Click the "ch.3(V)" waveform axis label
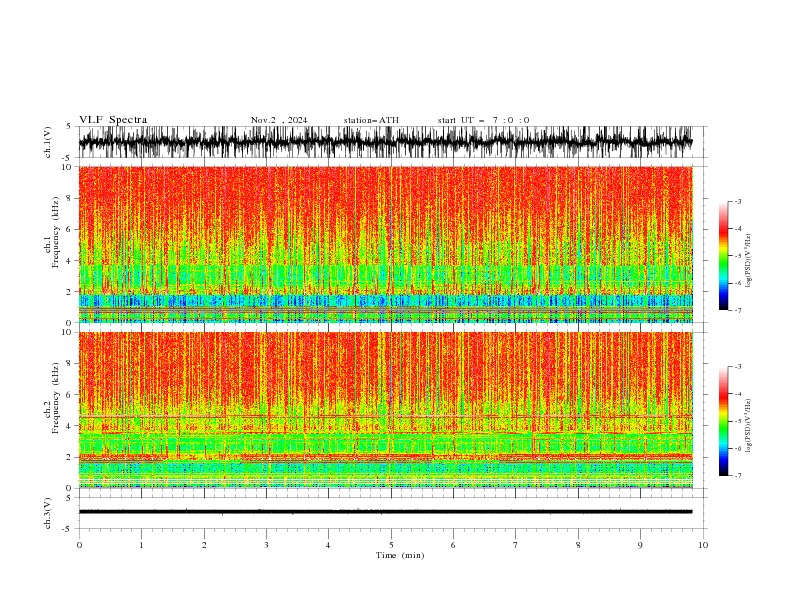 [48, 513]
